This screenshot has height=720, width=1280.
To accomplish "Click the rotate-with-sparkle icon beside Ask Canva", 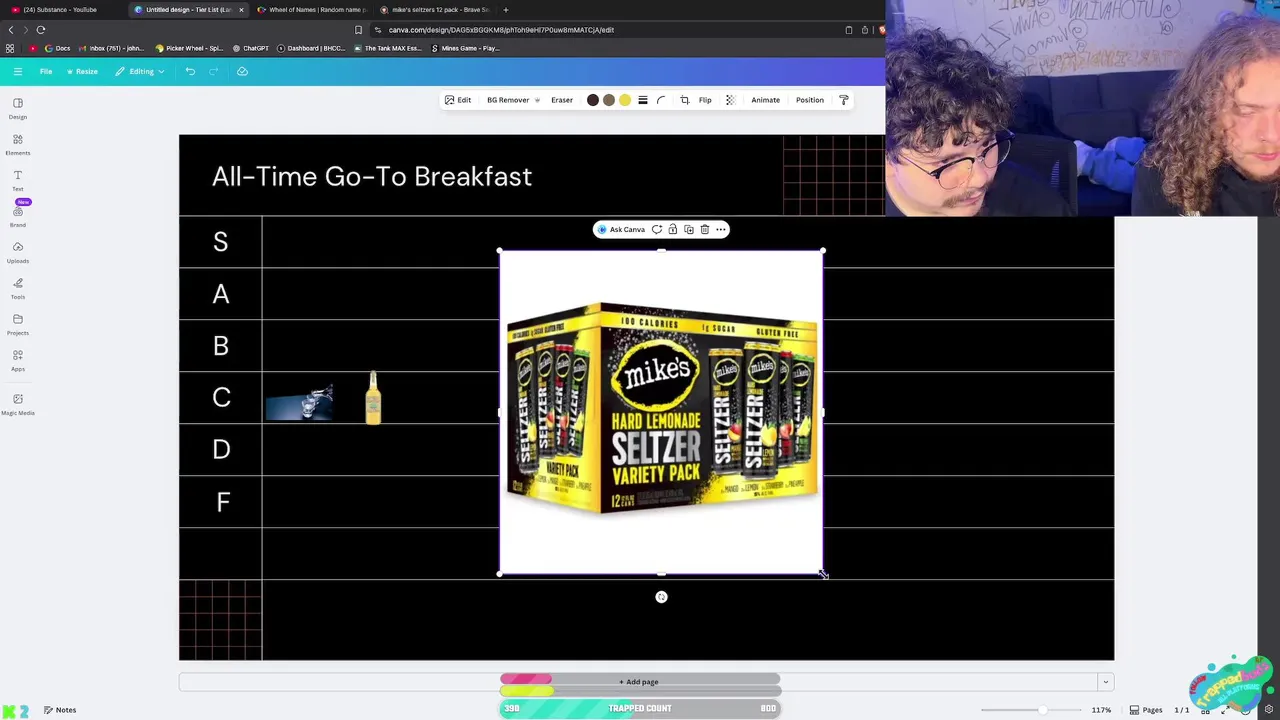I will coord(657,230).
